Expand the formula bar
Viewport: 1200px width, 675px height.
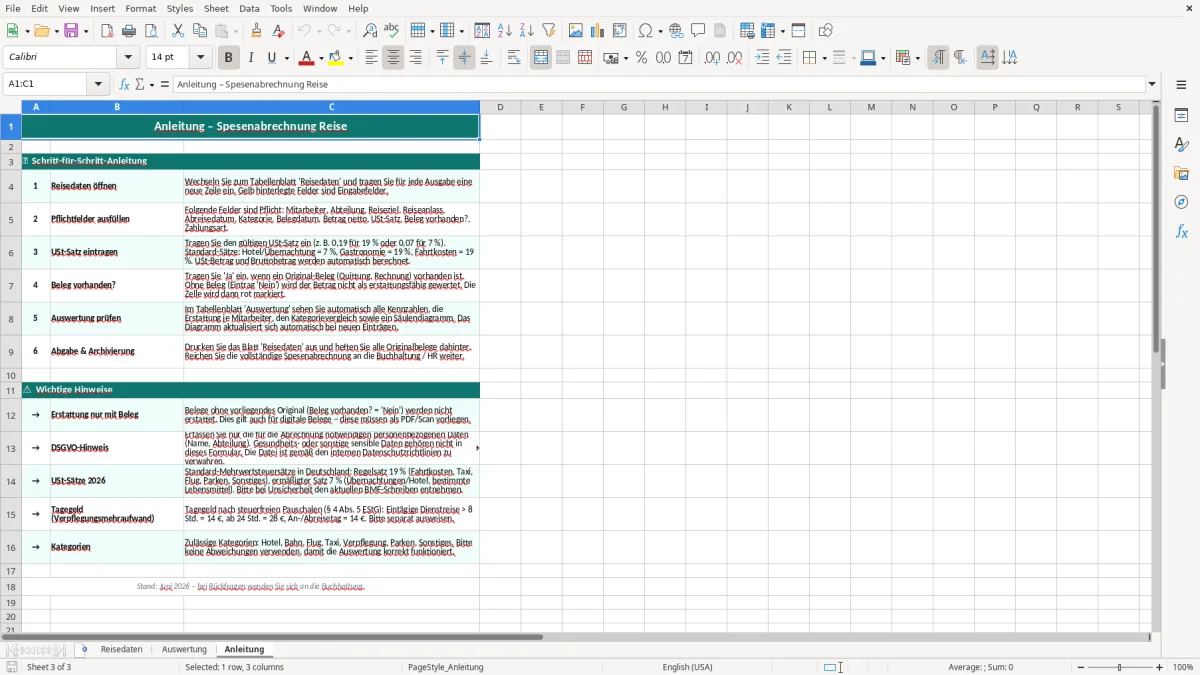[1153, 85]
